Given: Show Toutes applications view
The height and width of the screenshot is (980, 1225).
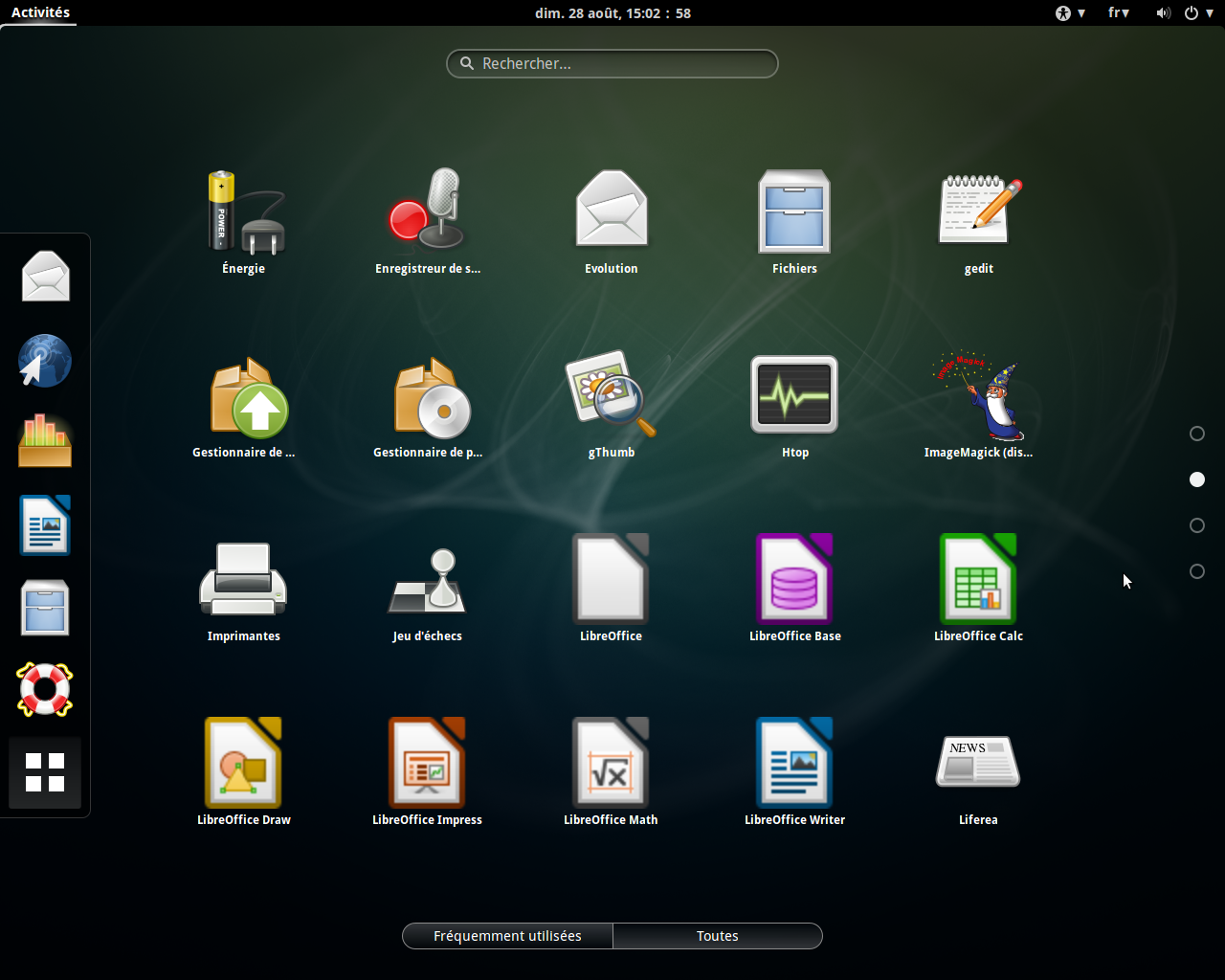Looking at the screenshot, I should [x=718, y=936].
